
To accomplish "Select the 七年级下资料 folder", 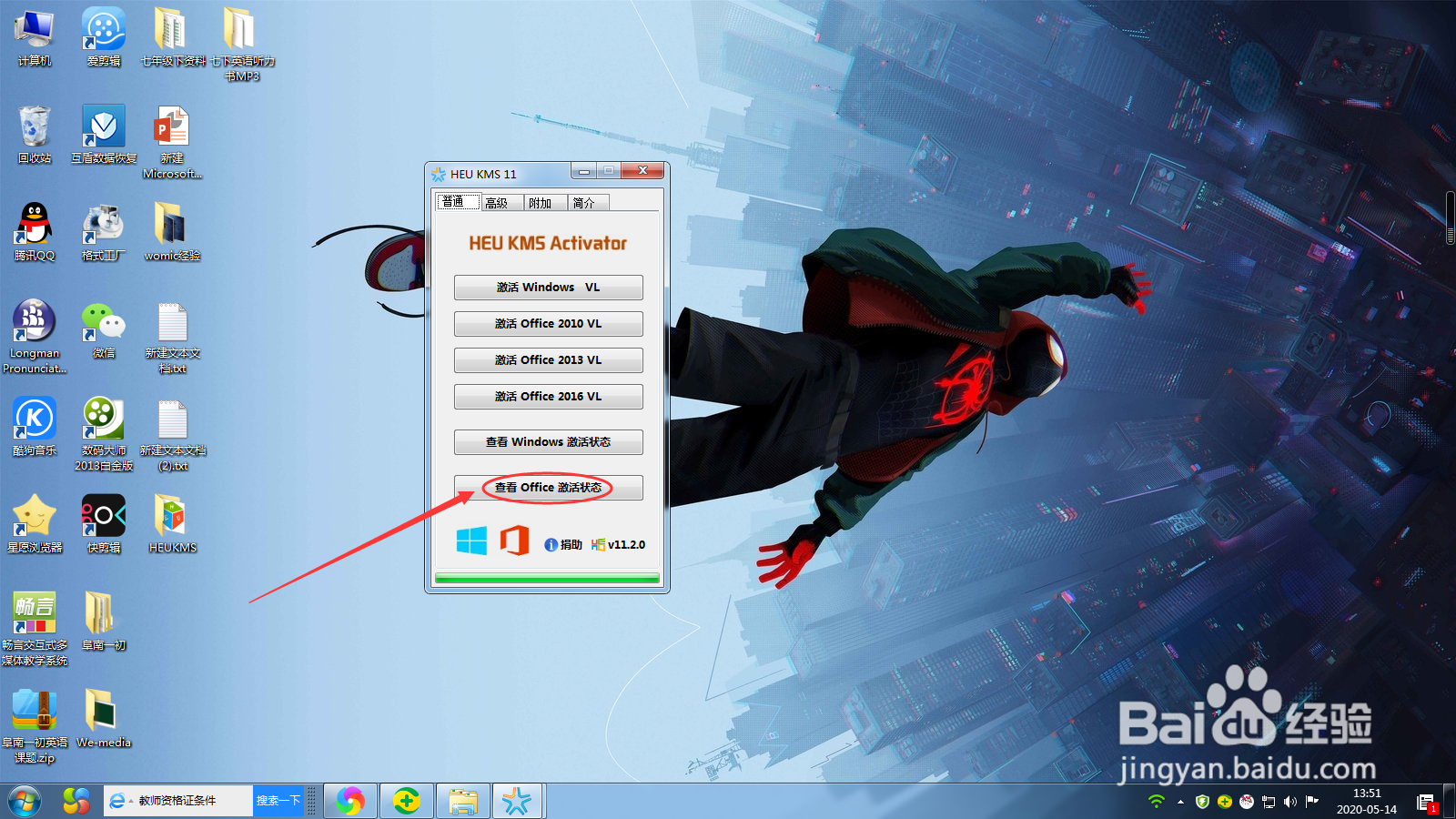I will pyautogui.click(x=173, y=39).
